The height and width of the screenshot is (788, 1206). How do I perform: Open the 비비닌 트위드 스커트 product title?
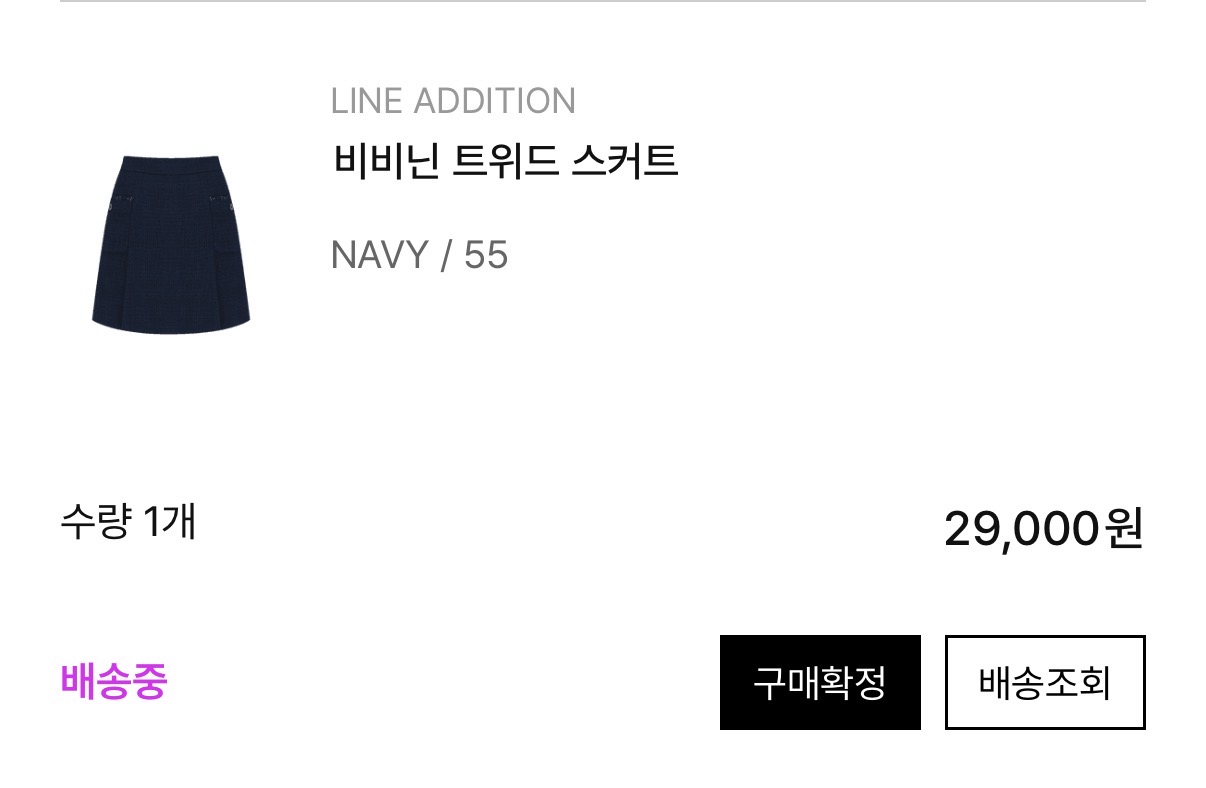pyautogui.click(x=505, y=161)
